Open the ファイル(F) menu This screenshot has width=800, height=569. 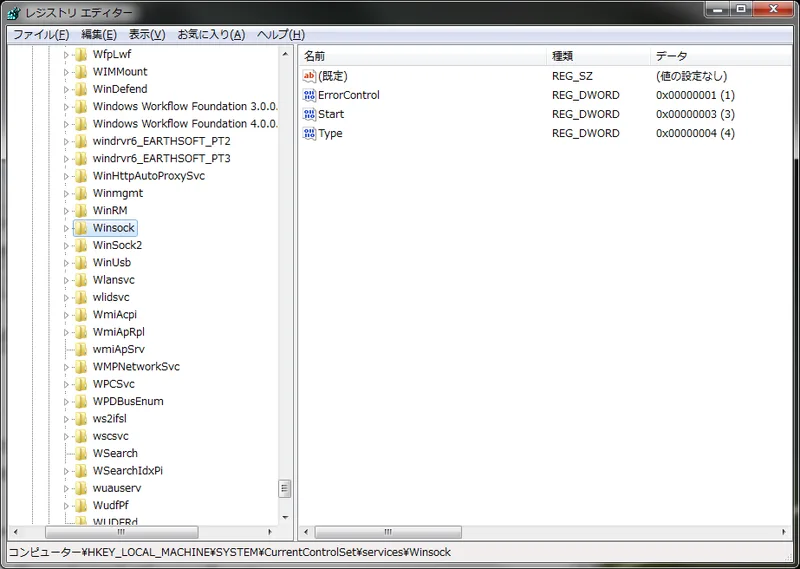click(40, 34)
